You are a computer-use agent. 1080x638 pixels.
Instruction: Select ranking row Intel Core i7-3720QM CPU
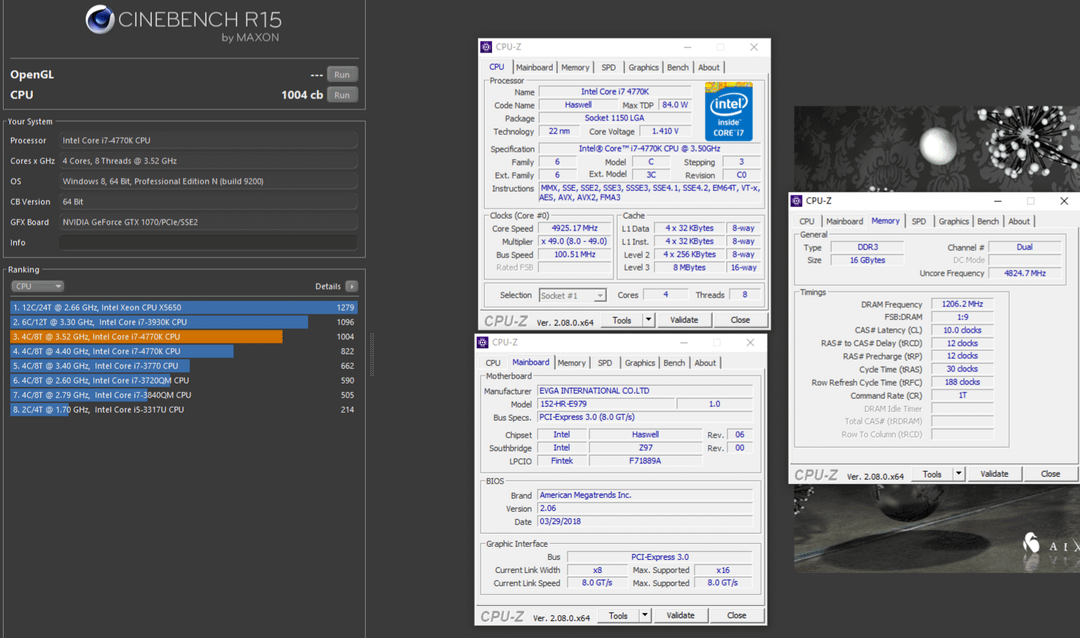point(184,380)
